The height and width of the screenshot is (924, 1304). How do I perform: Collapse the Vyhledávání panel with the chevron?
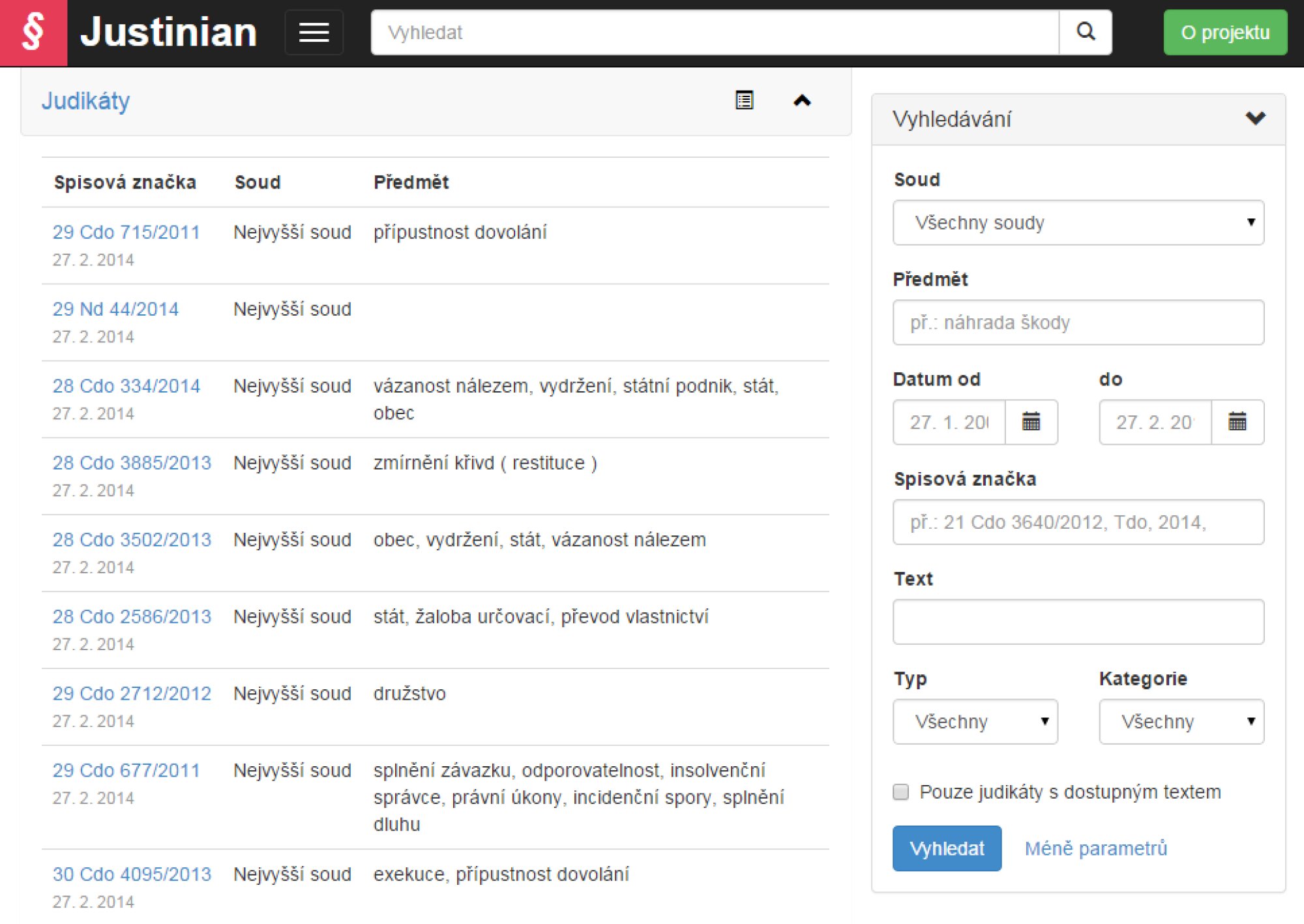[1254, 119]
